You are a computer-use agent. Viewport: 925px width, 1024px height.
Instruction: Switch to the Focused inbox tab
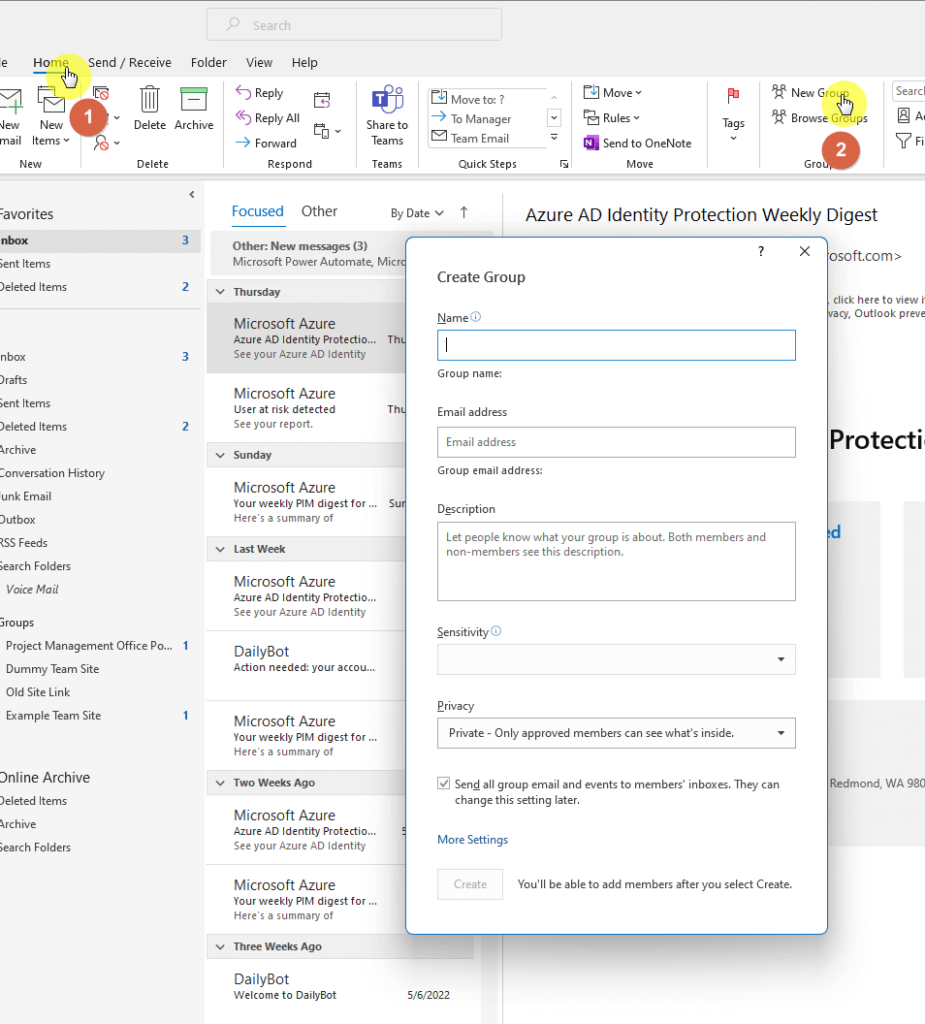point(257,212)
